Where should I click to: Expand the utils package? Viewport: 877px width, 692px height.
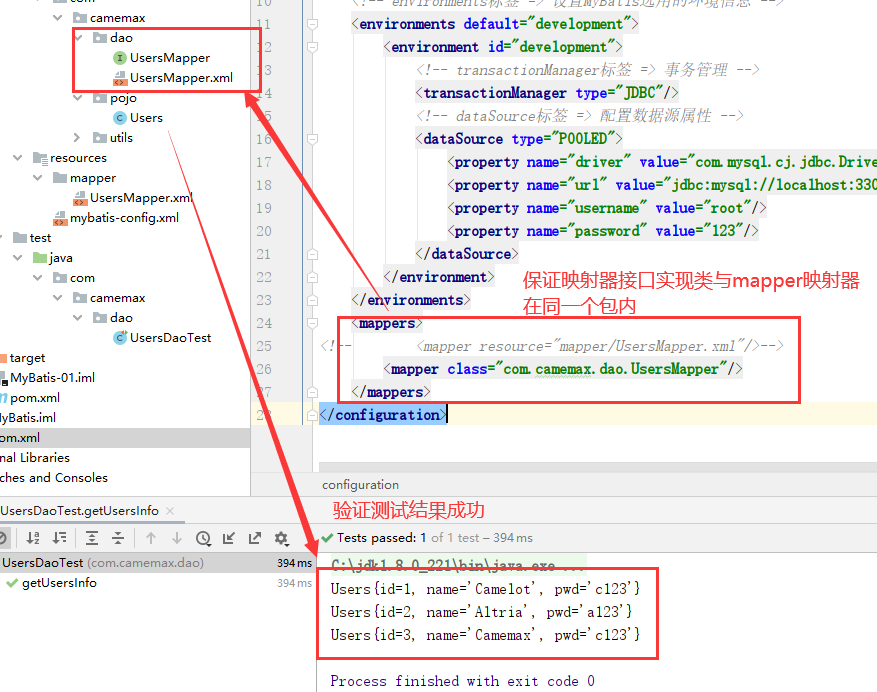[78, 138]
